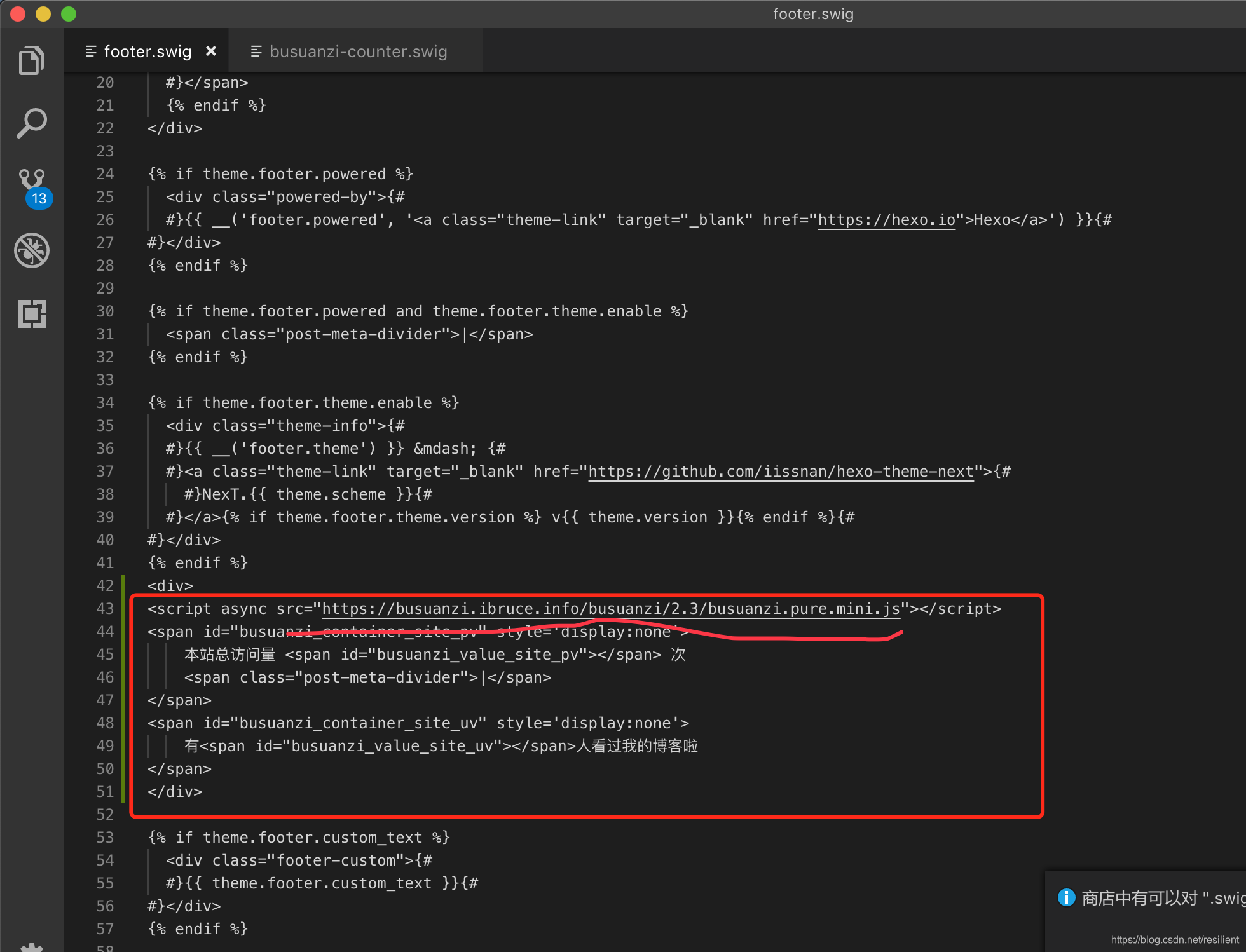Screen dimensions: 1246x952
Task: Switch to the footer.swig tab
Action: 147,51
